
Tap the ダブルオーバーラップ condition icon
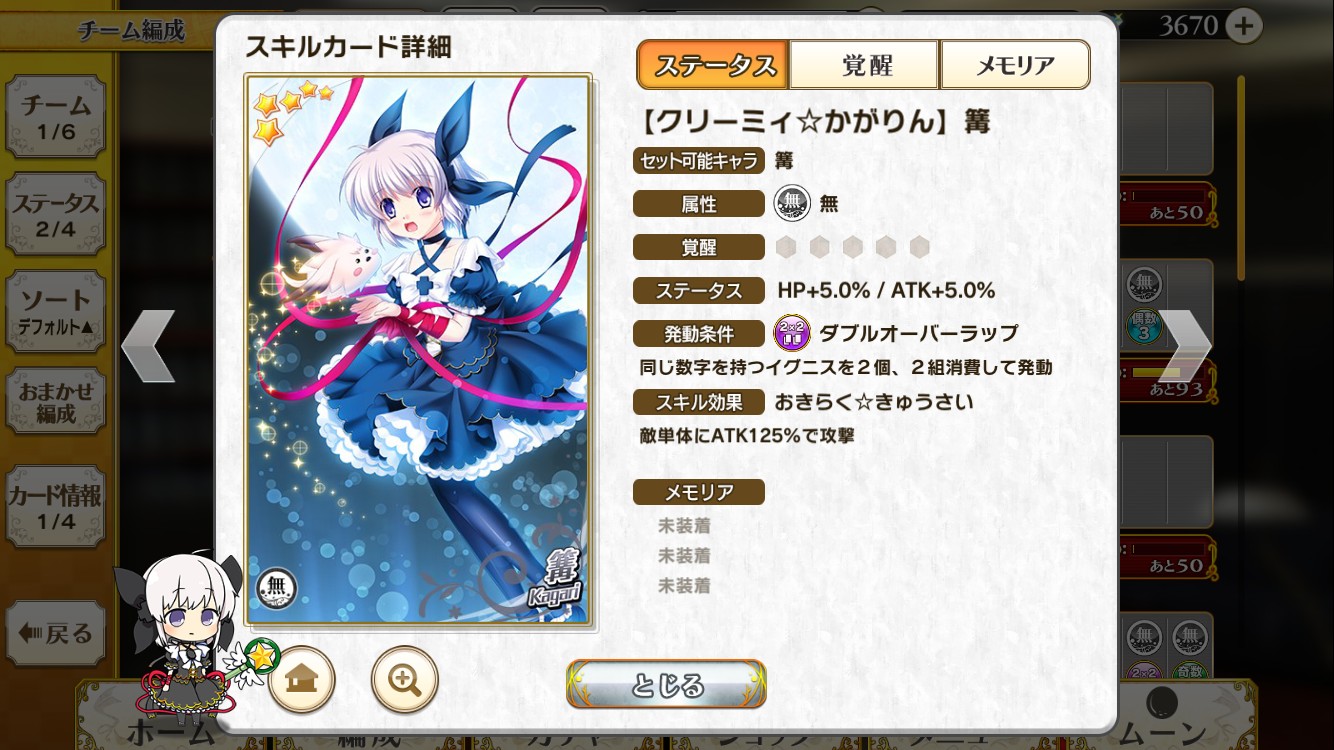pyautogui.click(x=792, y=333)
